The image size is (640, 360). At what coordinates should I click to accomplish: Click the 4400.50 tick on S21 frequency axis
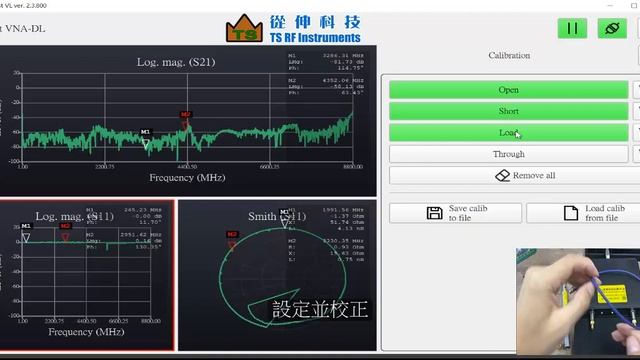pos(187,167)
